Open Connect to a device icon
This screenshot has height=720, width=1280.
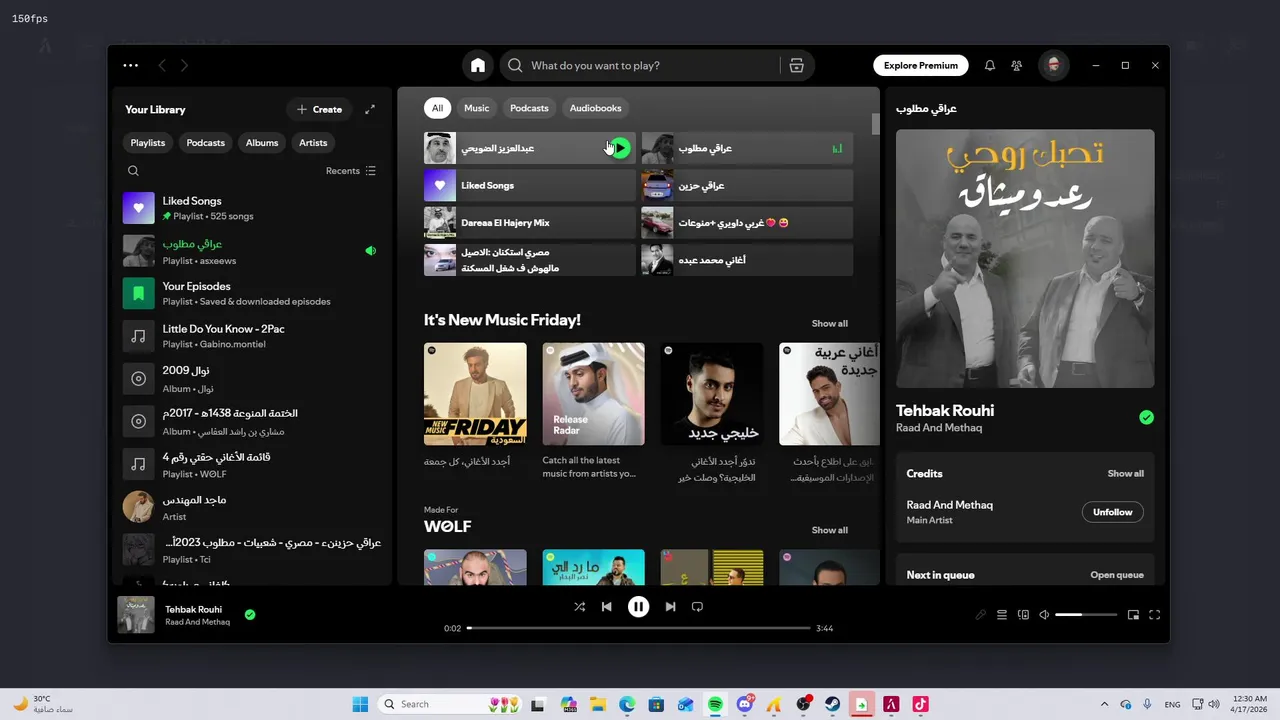pyautogui.click(x=1023, y=615)
